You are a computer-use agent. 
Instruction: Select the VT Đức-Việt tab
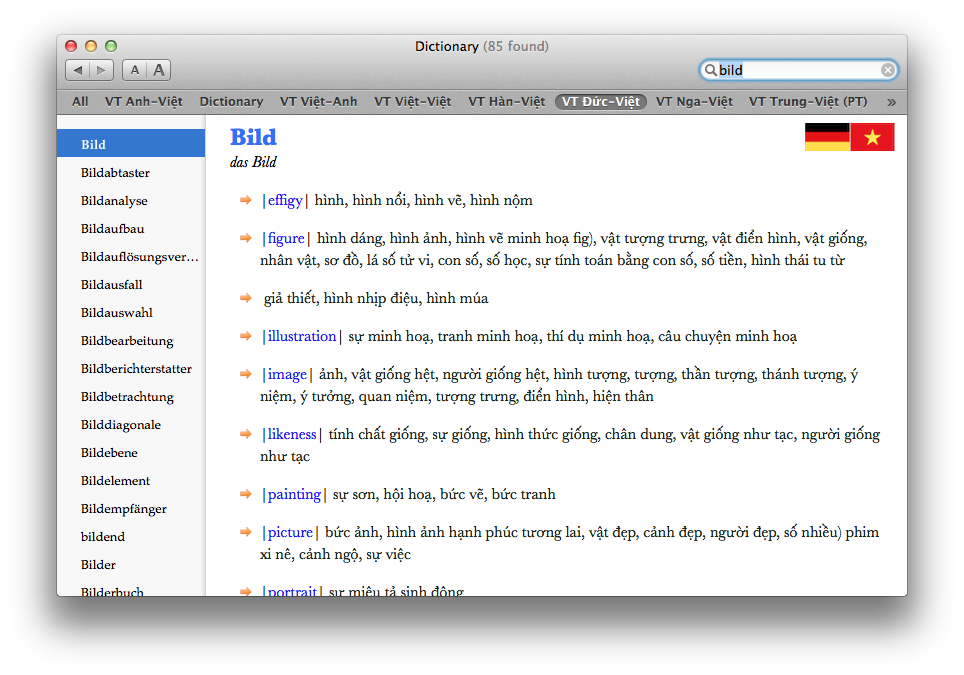pyautogui.click(x=601, y=101)
